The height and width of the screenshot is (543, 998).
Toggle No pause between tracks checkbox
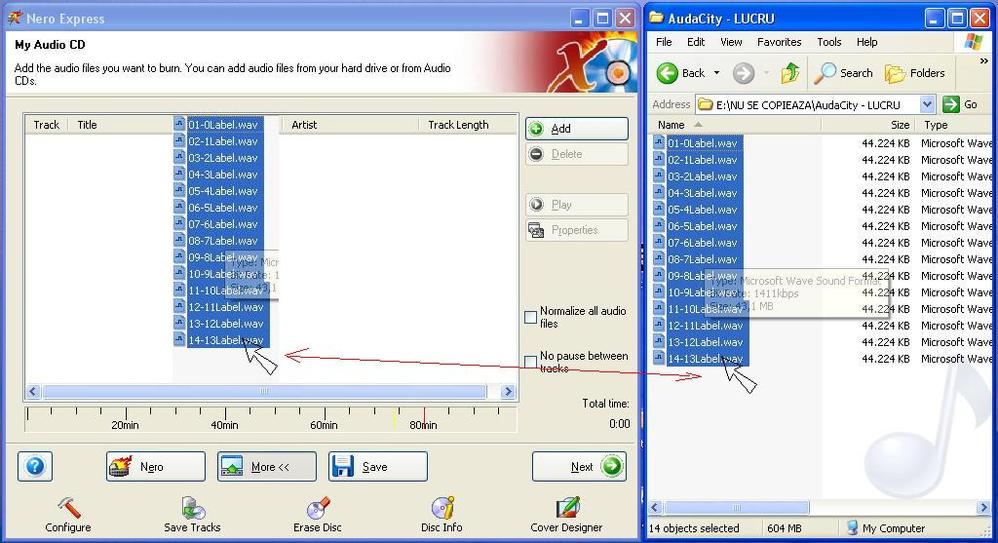coord(531,362)
